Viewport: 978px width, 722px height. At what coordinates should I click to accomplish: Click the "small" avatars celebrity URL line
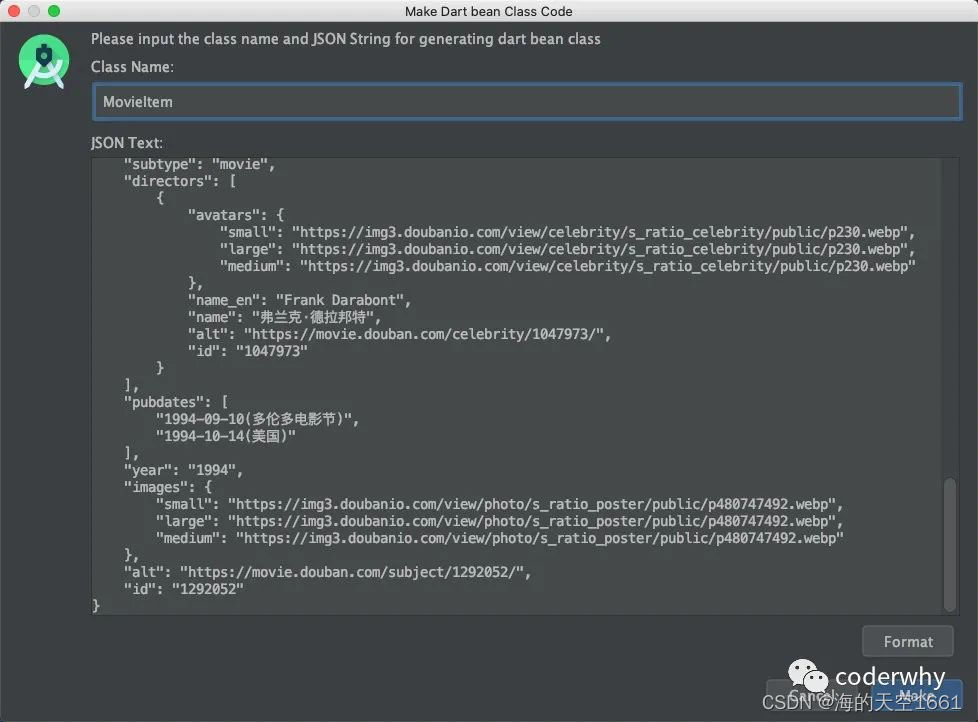[567, 232]
